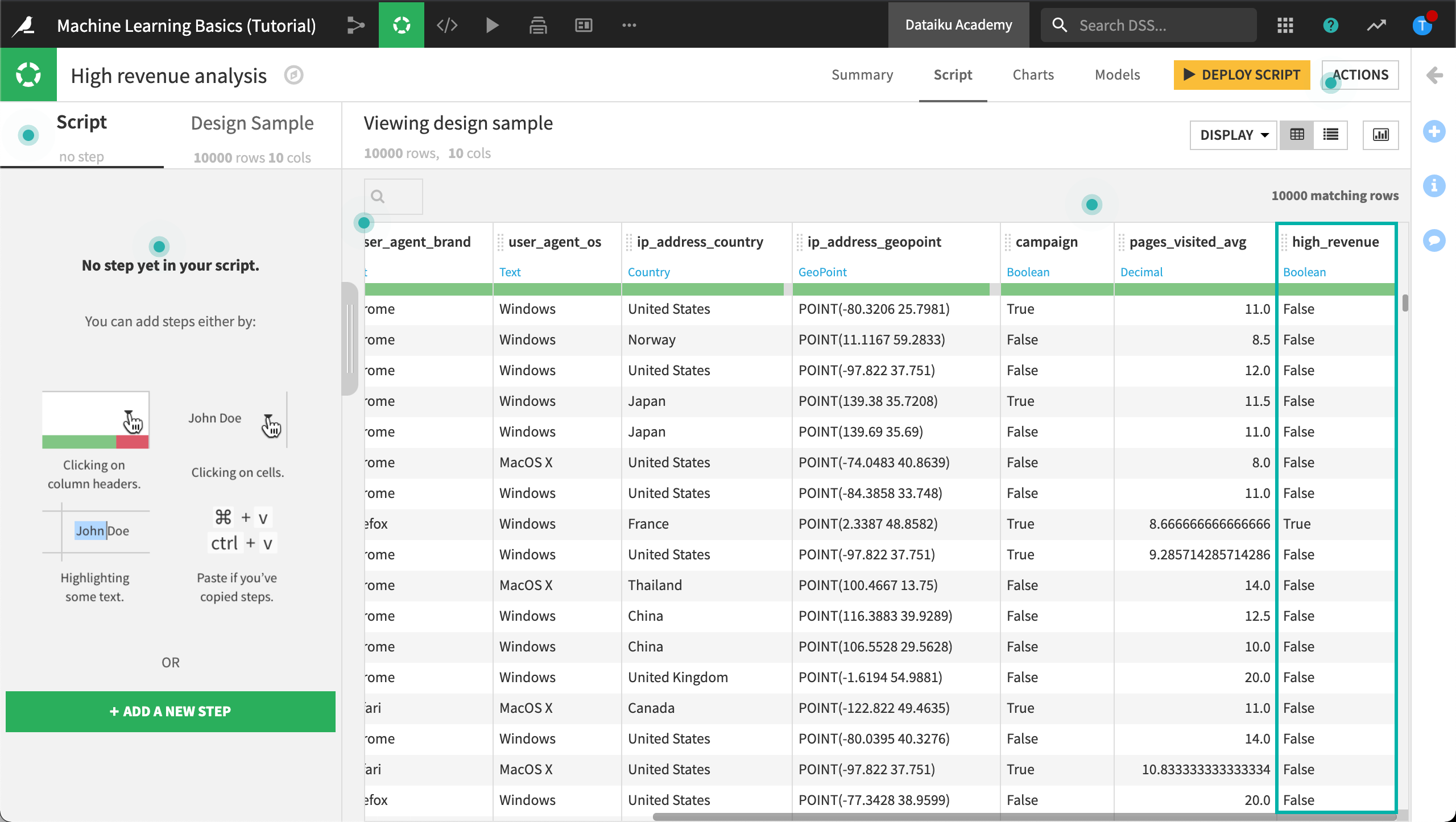This screenshot has height=822, width=1456.
Task: Click the Dataiku bird logo
Action: (x=24, y=25)
